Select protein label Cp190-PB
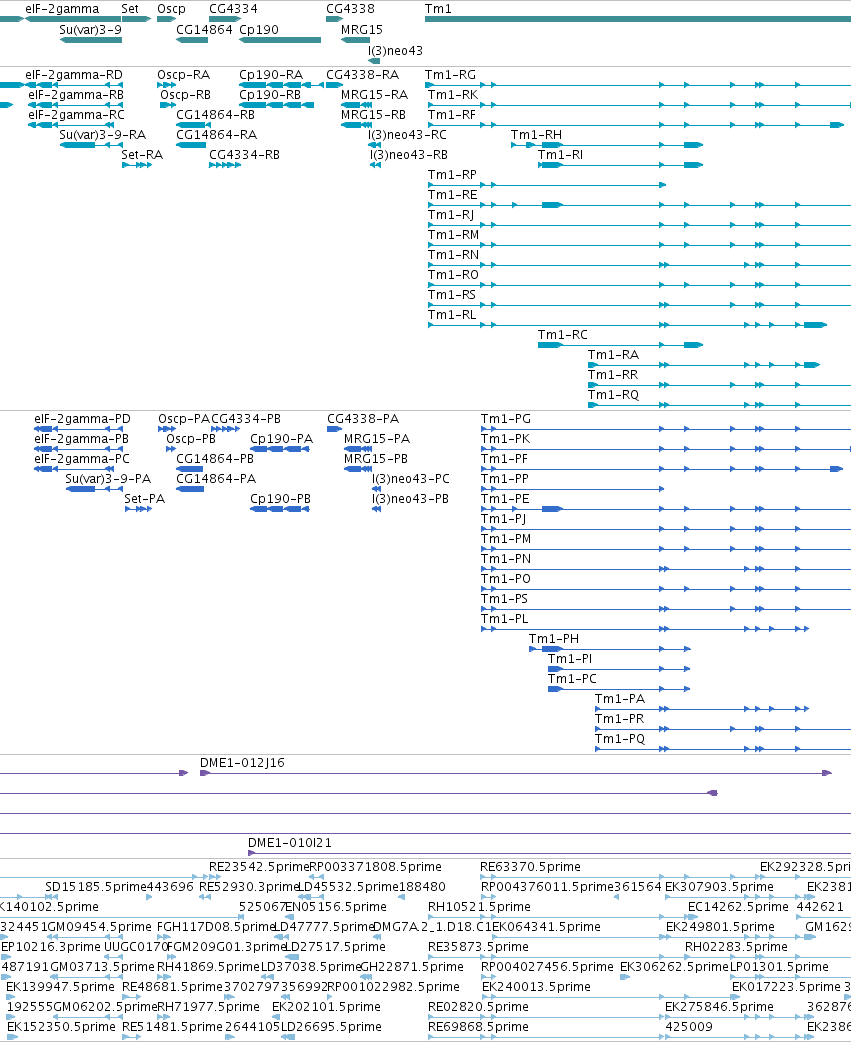This screenshot has width=851, height=1042. point(280,498)
